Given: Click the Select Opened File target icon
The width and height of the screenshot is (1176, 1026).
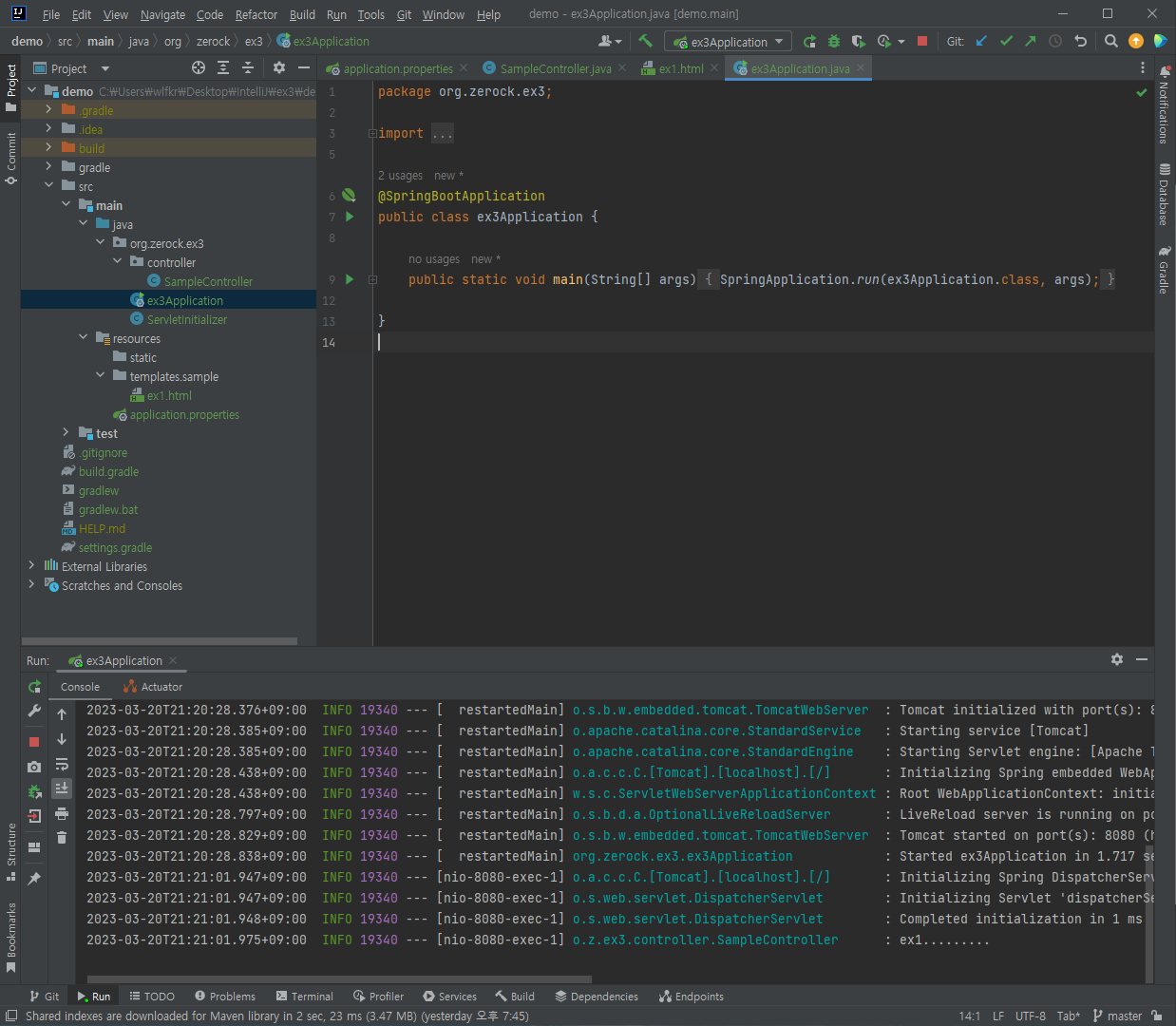Looking at the screenshot, I should point(198,67).
